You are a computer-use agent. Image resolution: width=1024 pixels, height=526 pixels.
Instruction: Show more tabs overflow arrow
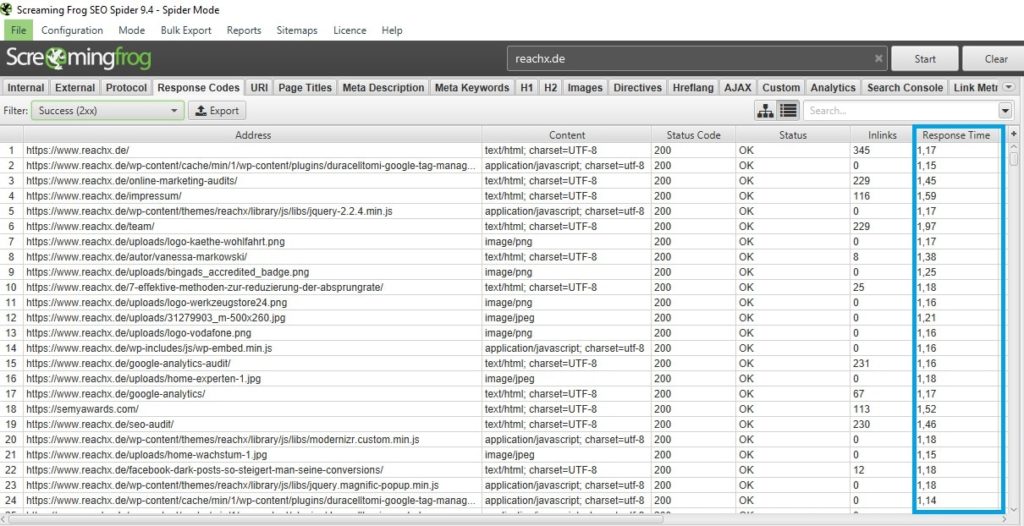1009,87
